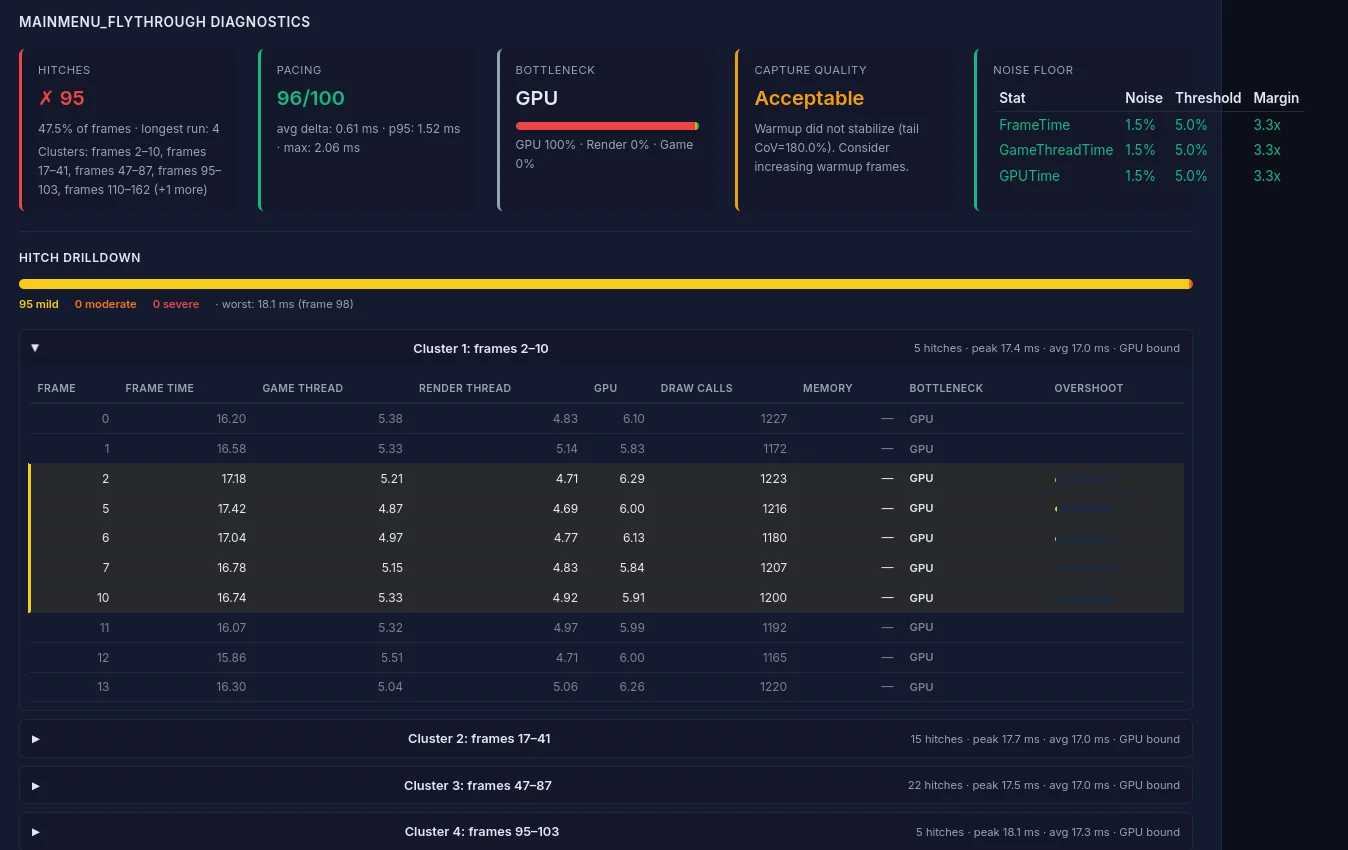The image size is (1348, 850).
Task: Open the GPUTime stat details
Action: [x=1030, y=175]
